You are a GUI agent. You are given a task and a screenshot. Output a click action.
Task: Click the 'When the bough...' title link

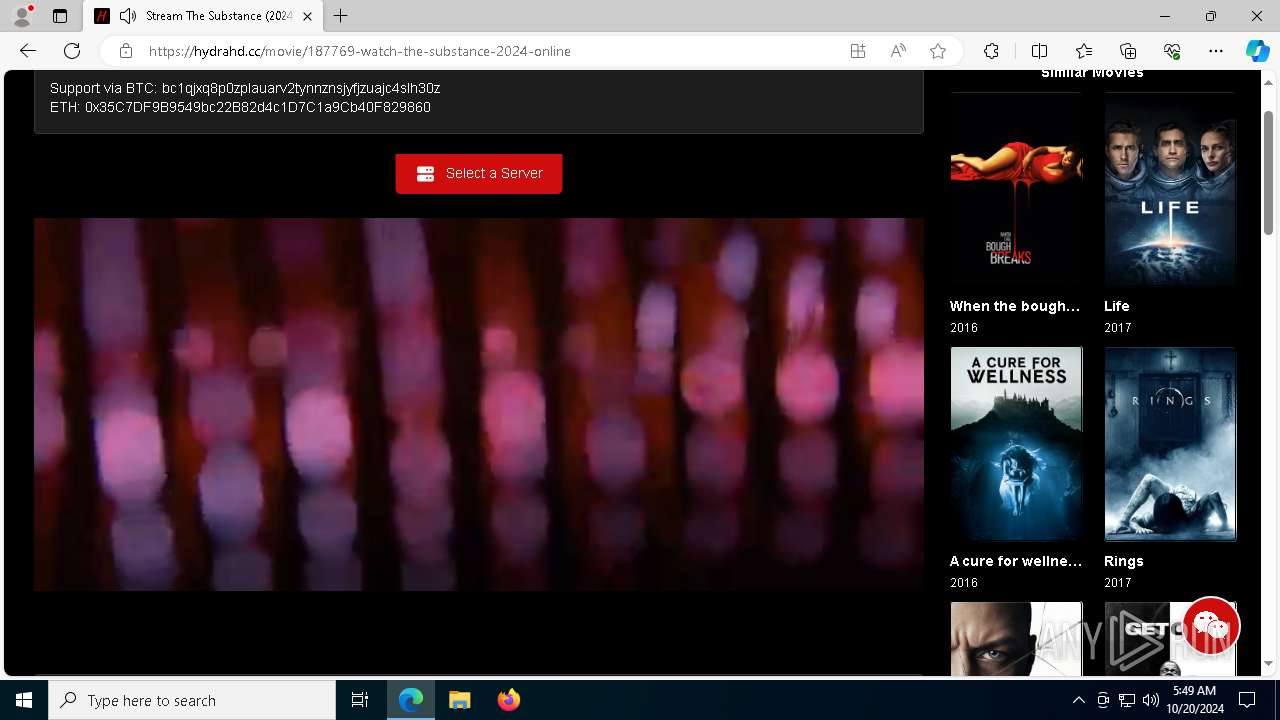click(1015, 306)
